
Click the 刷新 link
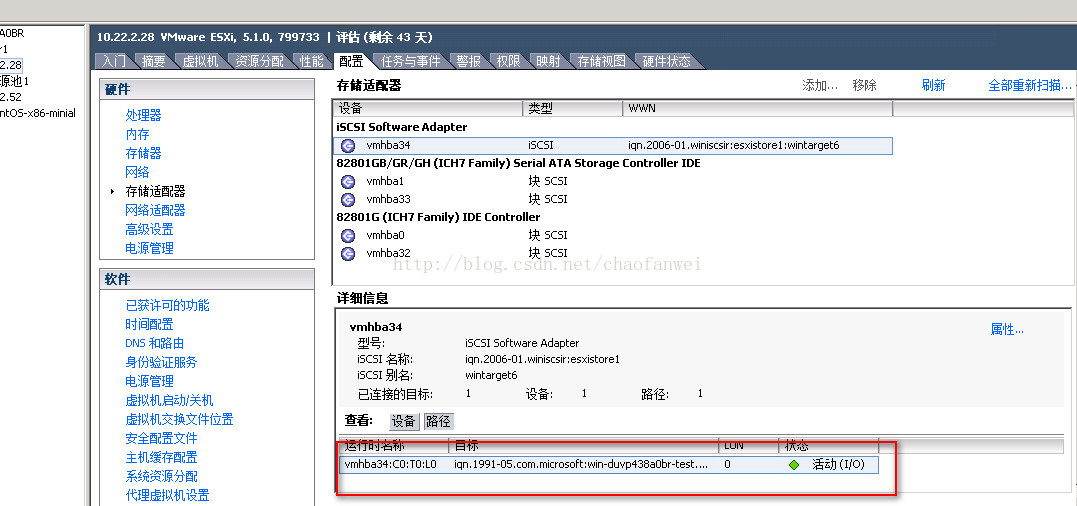(x=933, y=85)
